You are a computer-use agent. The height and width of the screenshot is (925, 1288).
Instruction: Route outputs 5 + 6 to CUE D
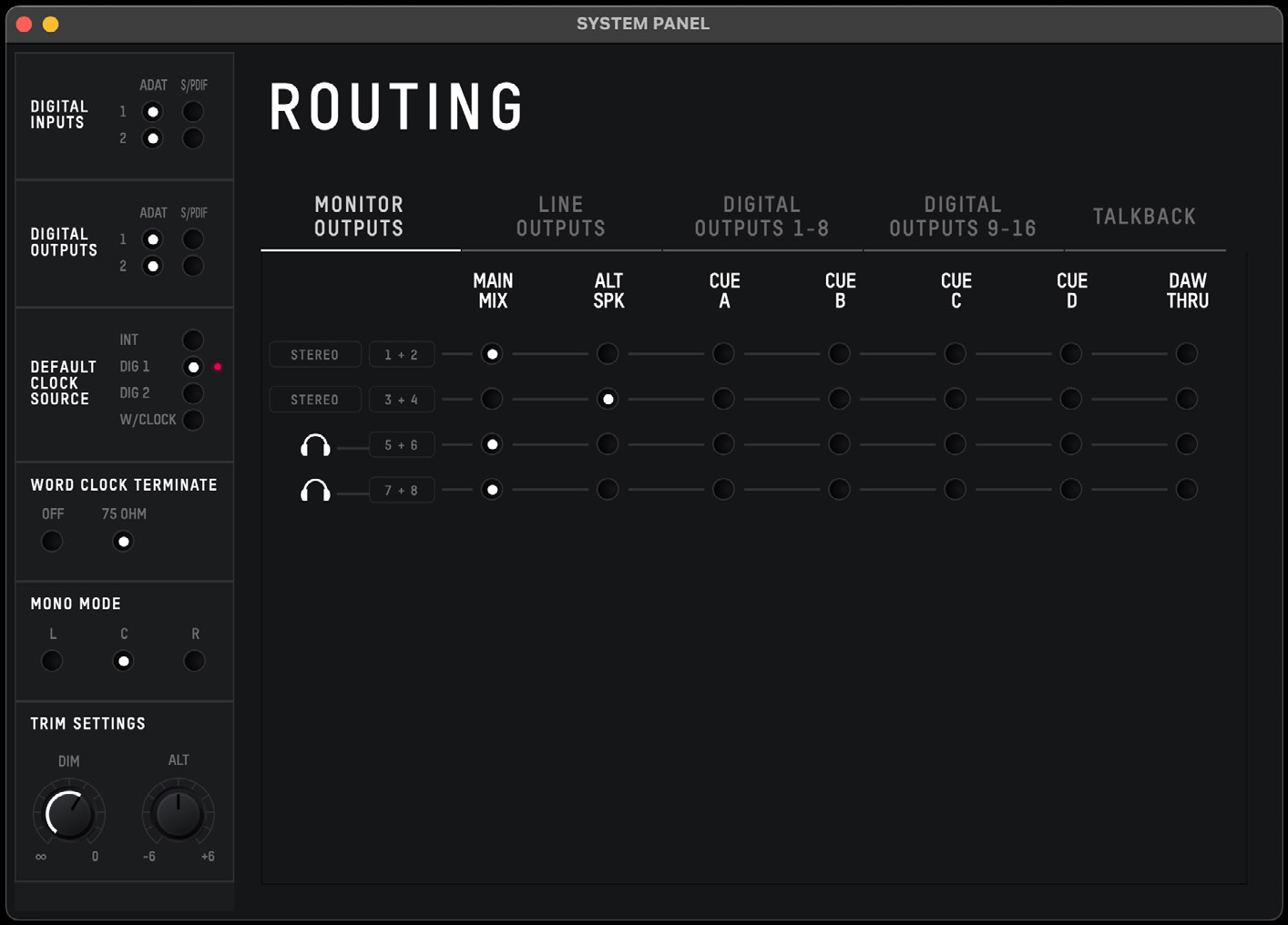pyautogui.click(x=1071, y=444)
